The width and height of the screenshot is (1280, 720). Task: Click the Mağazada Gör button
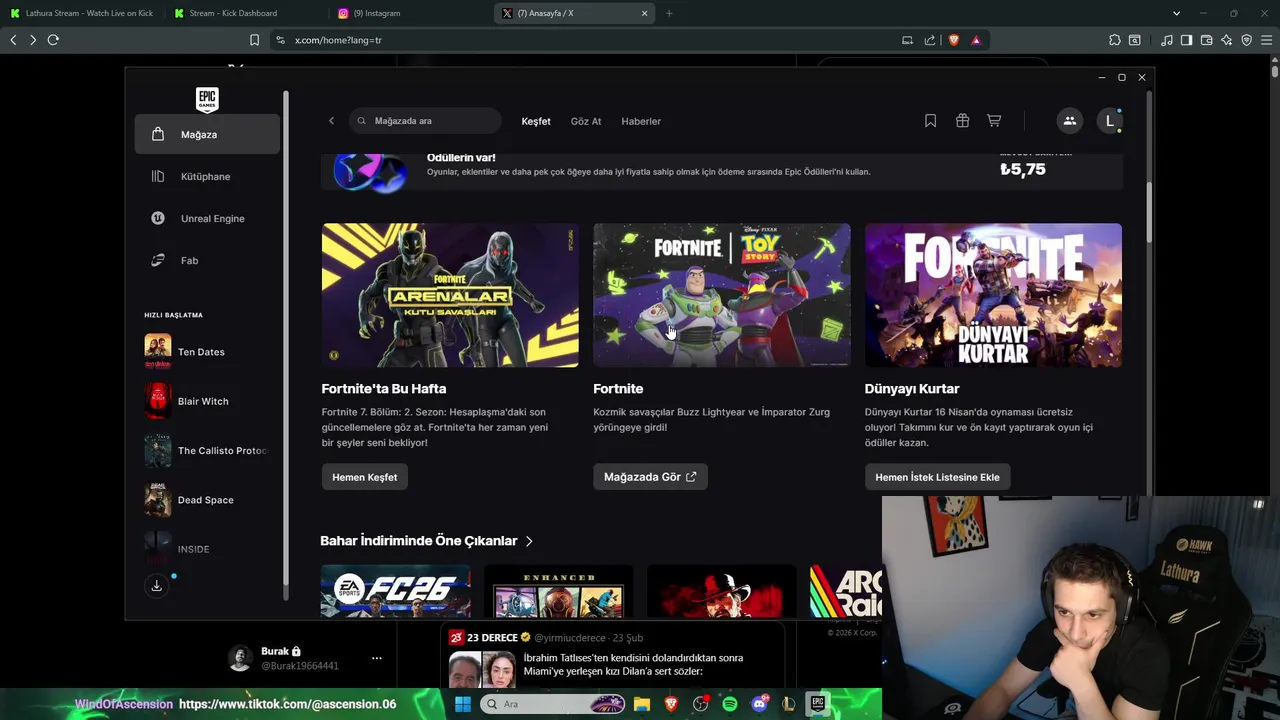650,477
